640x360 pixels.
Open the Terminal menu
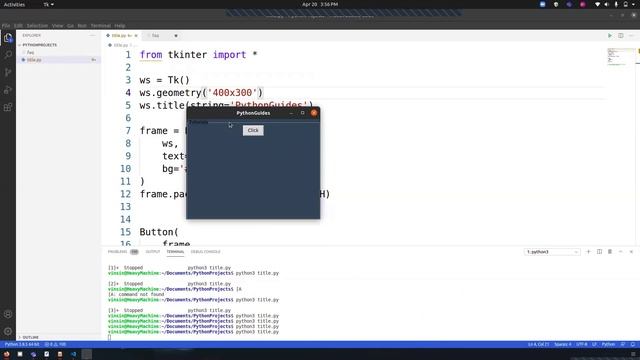[100, 26]
